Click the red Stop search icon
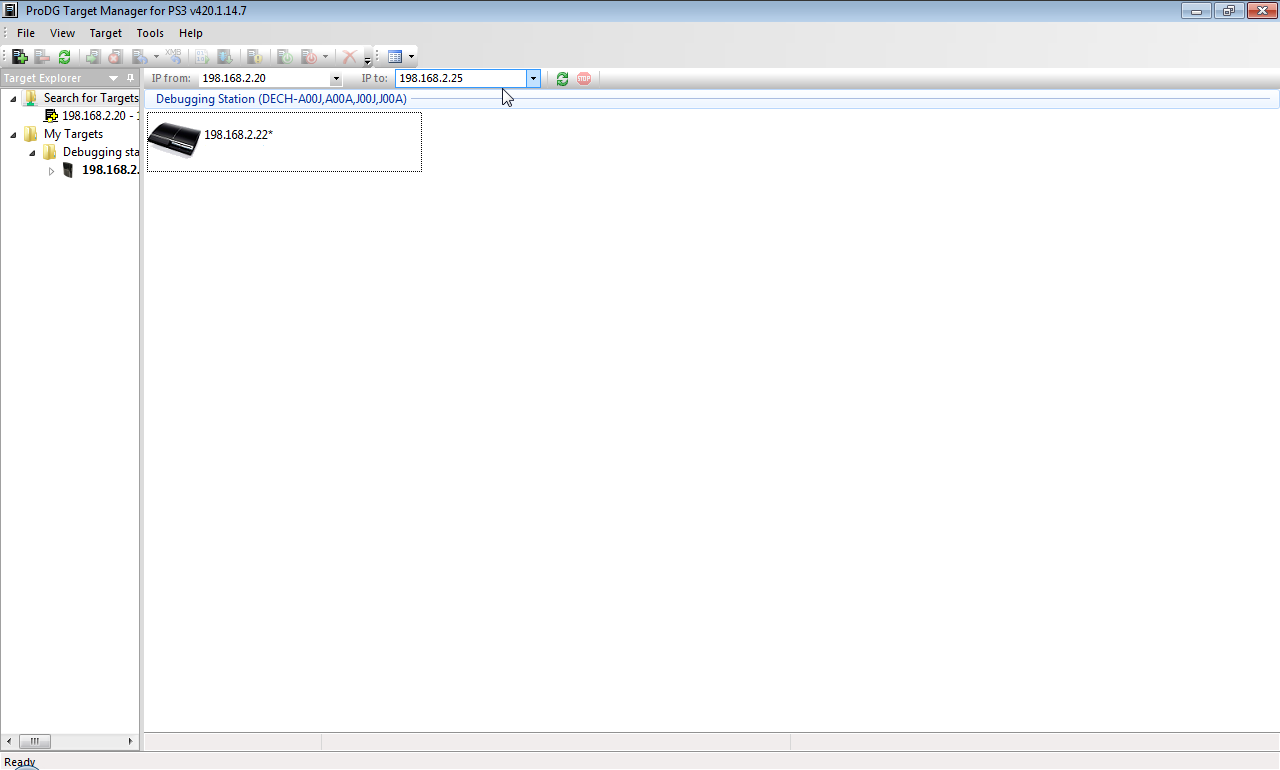1280x770 pixels. (x=584, y=78)
